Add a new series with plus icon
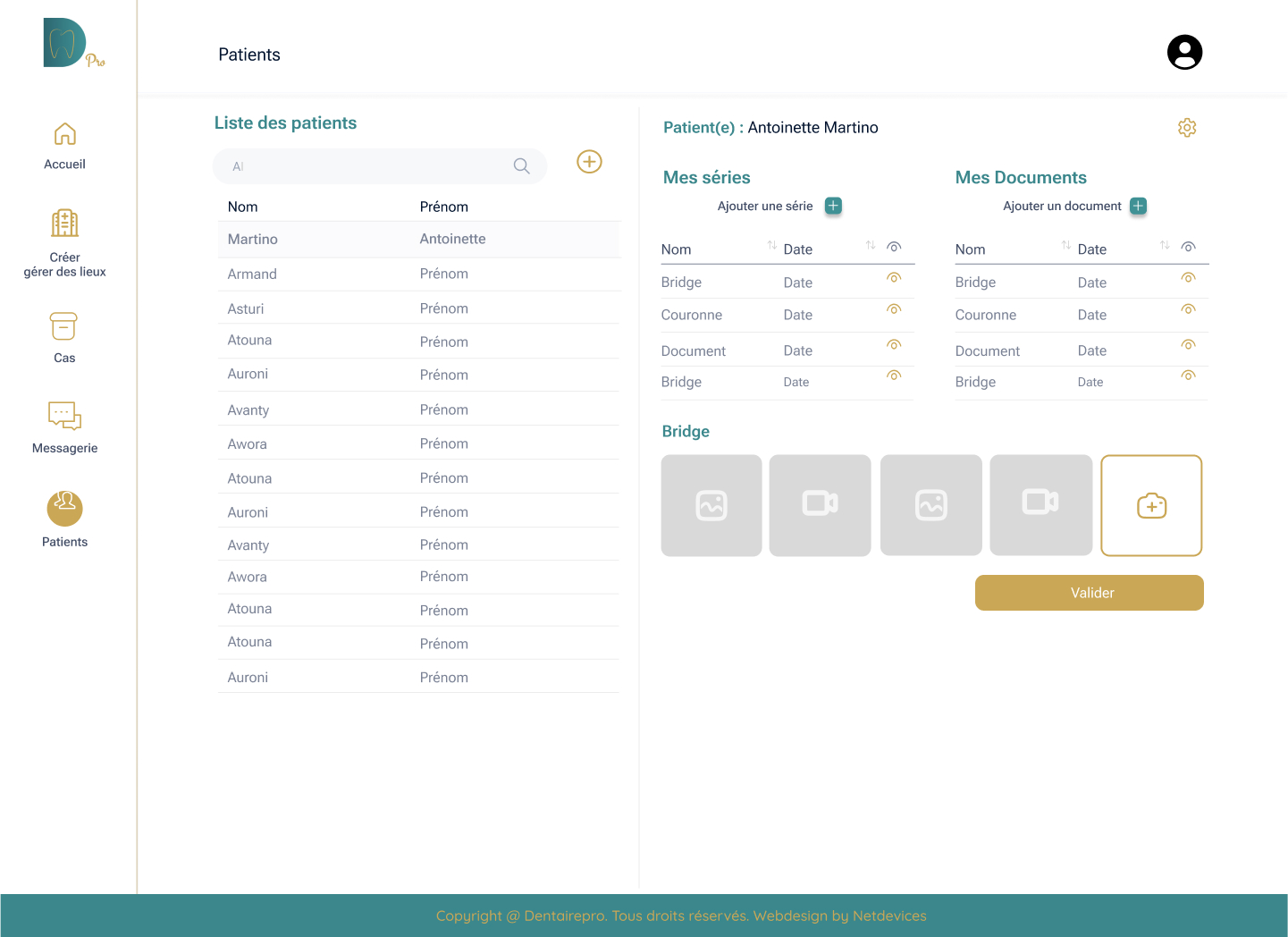 833,206
